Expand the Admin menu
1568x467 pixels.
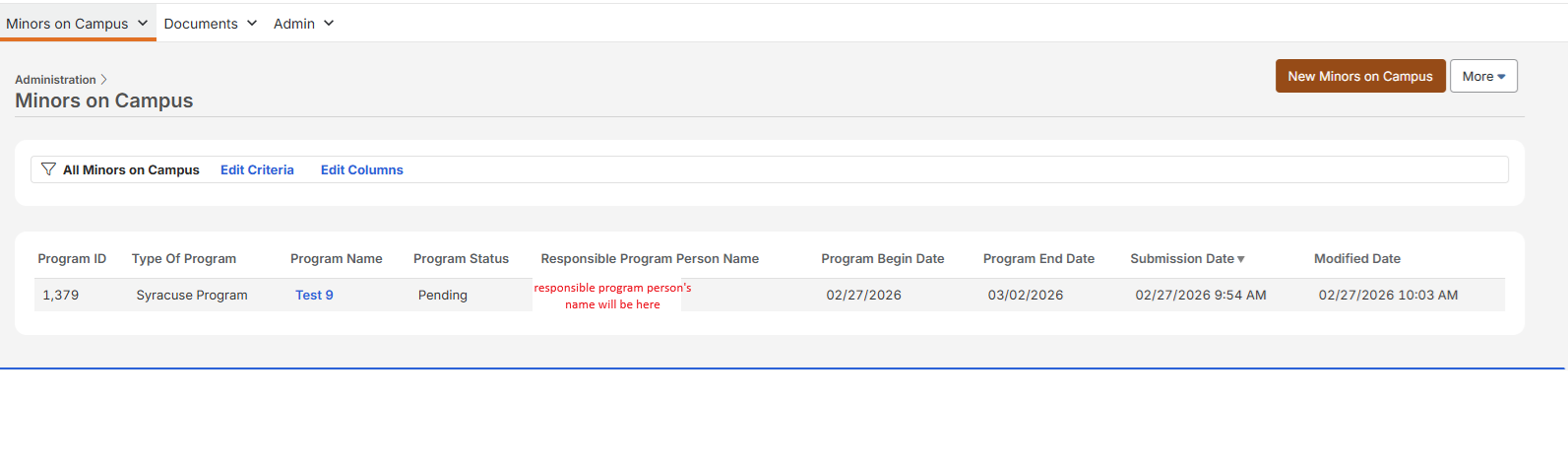point(303,24)
